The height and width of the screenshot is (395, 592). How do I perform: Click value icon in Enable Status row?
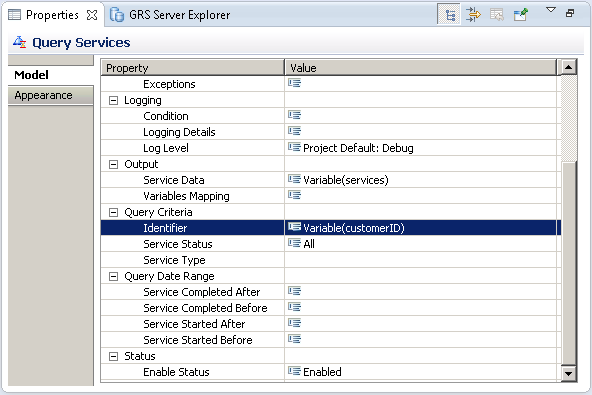[x=294, y=371]
